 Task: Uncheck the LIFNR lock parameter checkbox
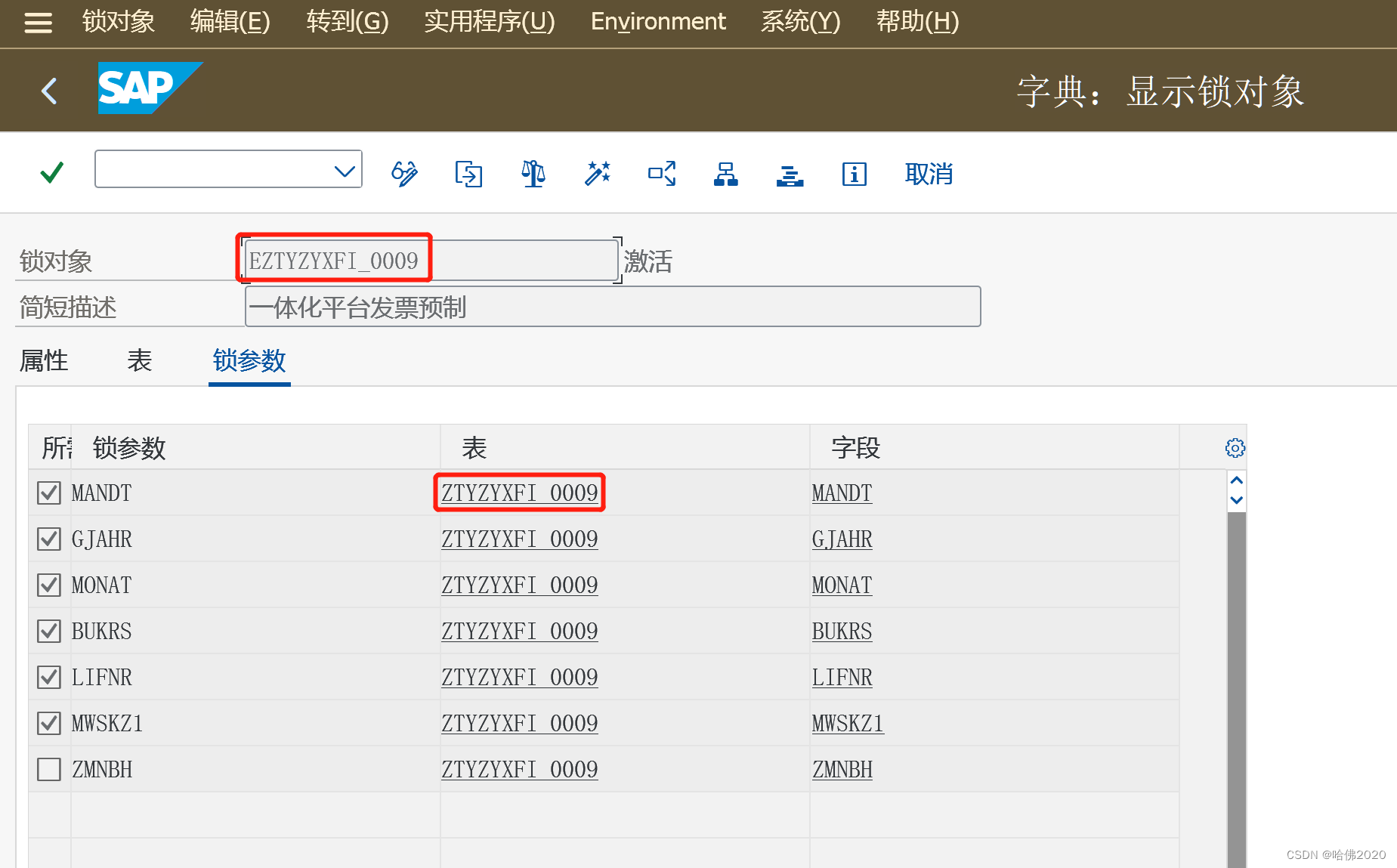(48, 677)
